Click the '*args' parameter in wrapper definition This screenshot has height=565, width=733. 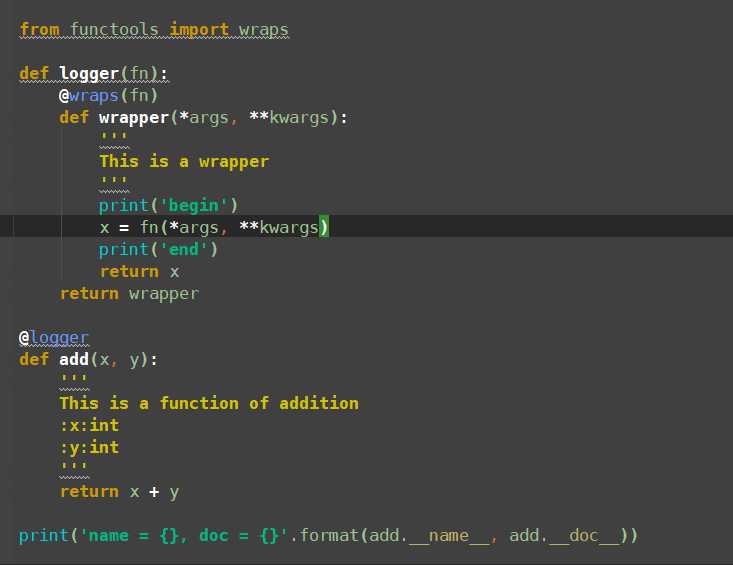point(204,117)
